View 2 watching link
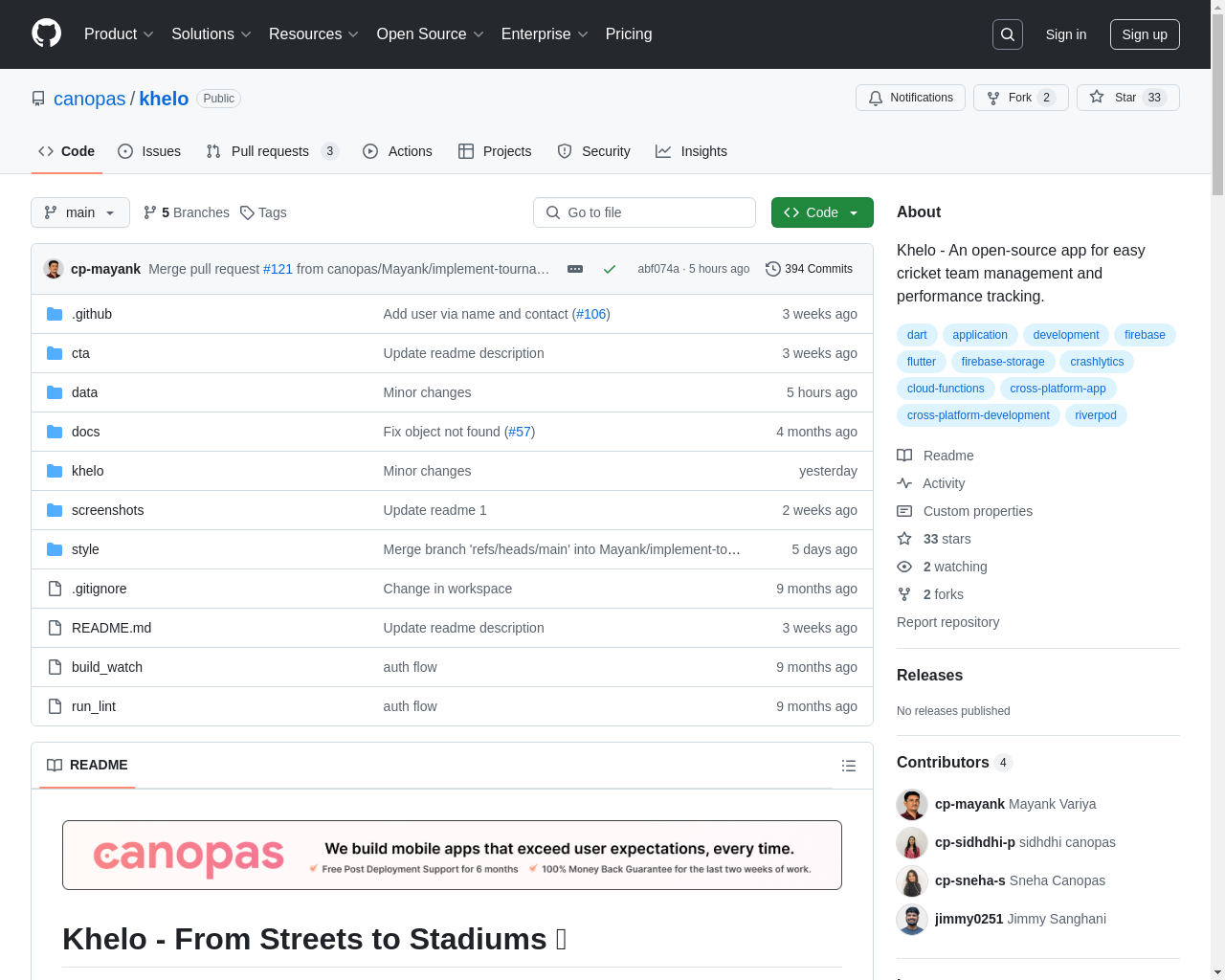The width and height of the screenshot is (1225, 980). pyautogui.click(x=942, y=567)
